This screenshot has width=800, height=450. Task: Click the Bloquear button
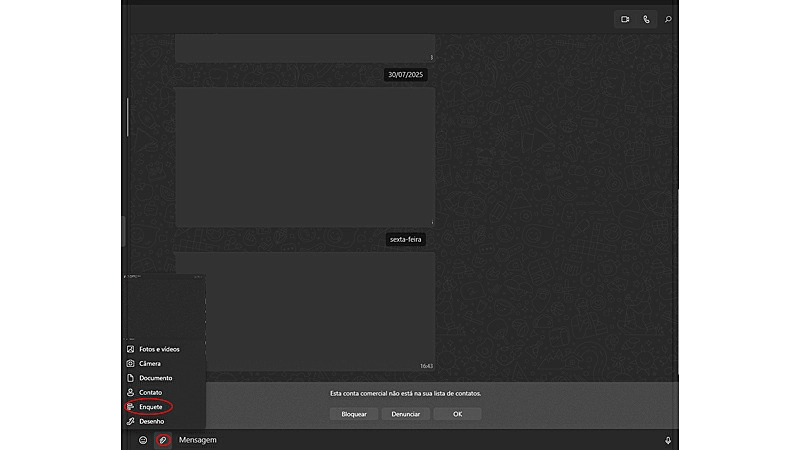pyautogui.click(x=354, y=414)
